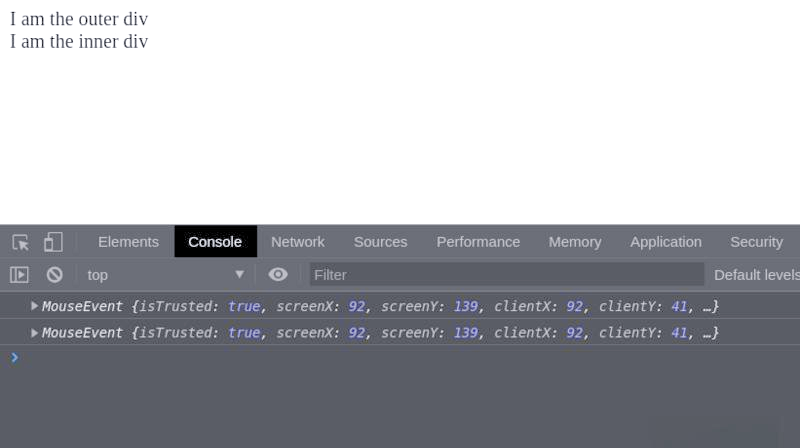Open the Network tab
Image resolution: width=800 pixels, height=448 pixels.
[x=297, y=242]
